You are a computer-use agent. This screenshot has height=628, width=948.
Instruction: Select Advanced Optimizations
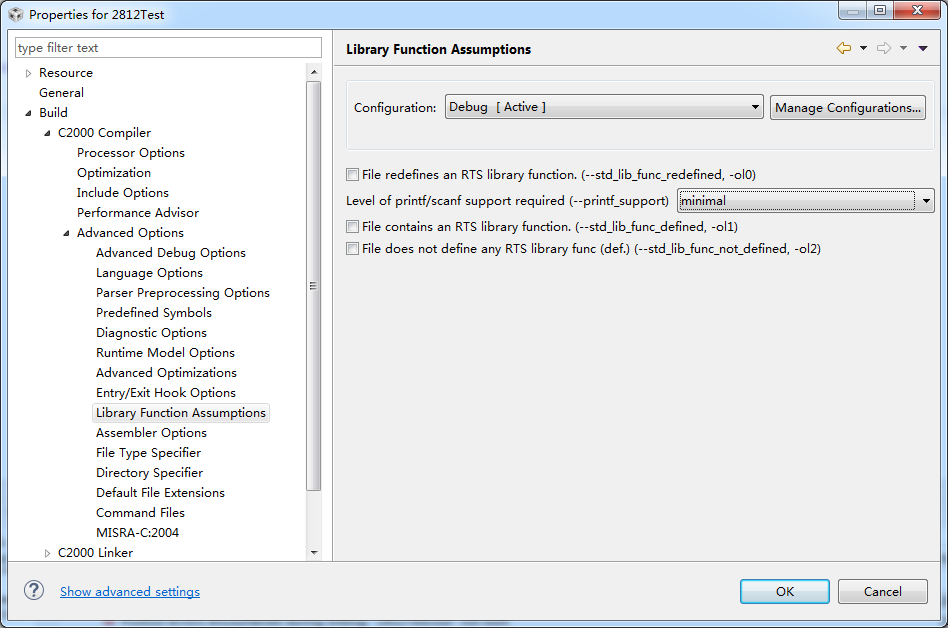click(x=166, y=372)
